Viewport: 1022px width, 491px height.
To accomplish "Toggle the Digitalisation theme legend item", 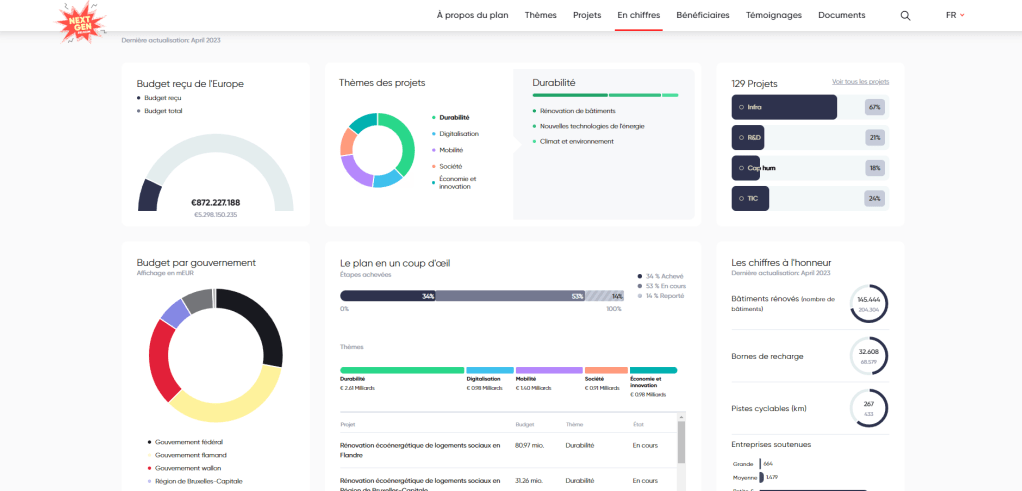I will point(457,133).
